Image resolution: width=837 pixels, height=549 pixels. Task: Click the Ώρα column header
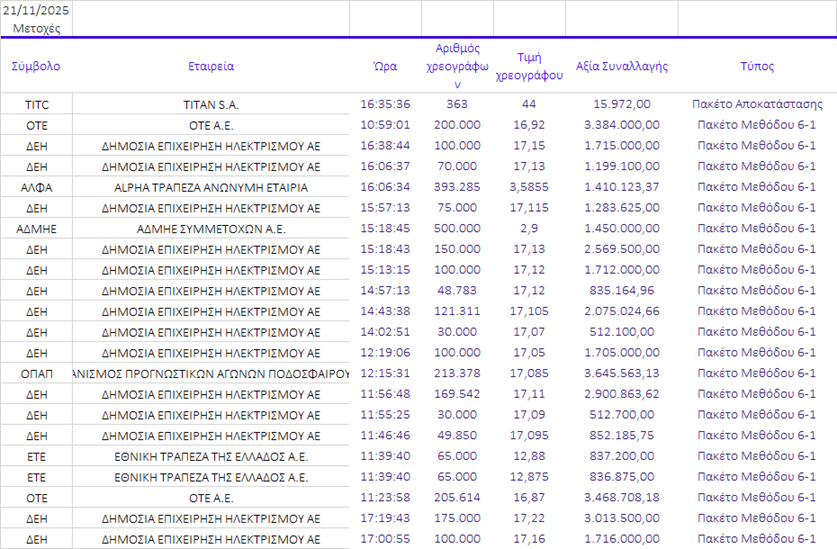[x=385, y=67]
